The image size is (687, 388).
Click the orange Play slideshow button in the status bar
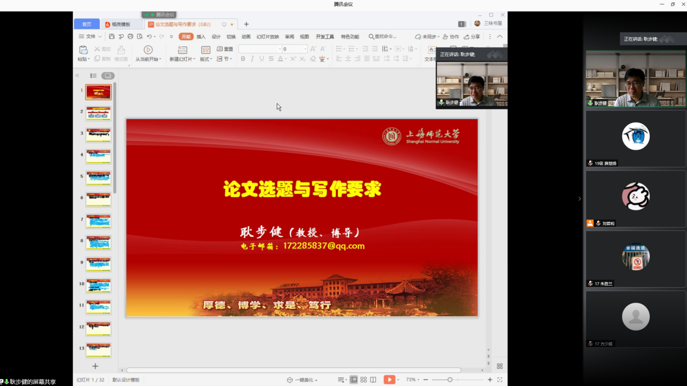pos(389,380)
